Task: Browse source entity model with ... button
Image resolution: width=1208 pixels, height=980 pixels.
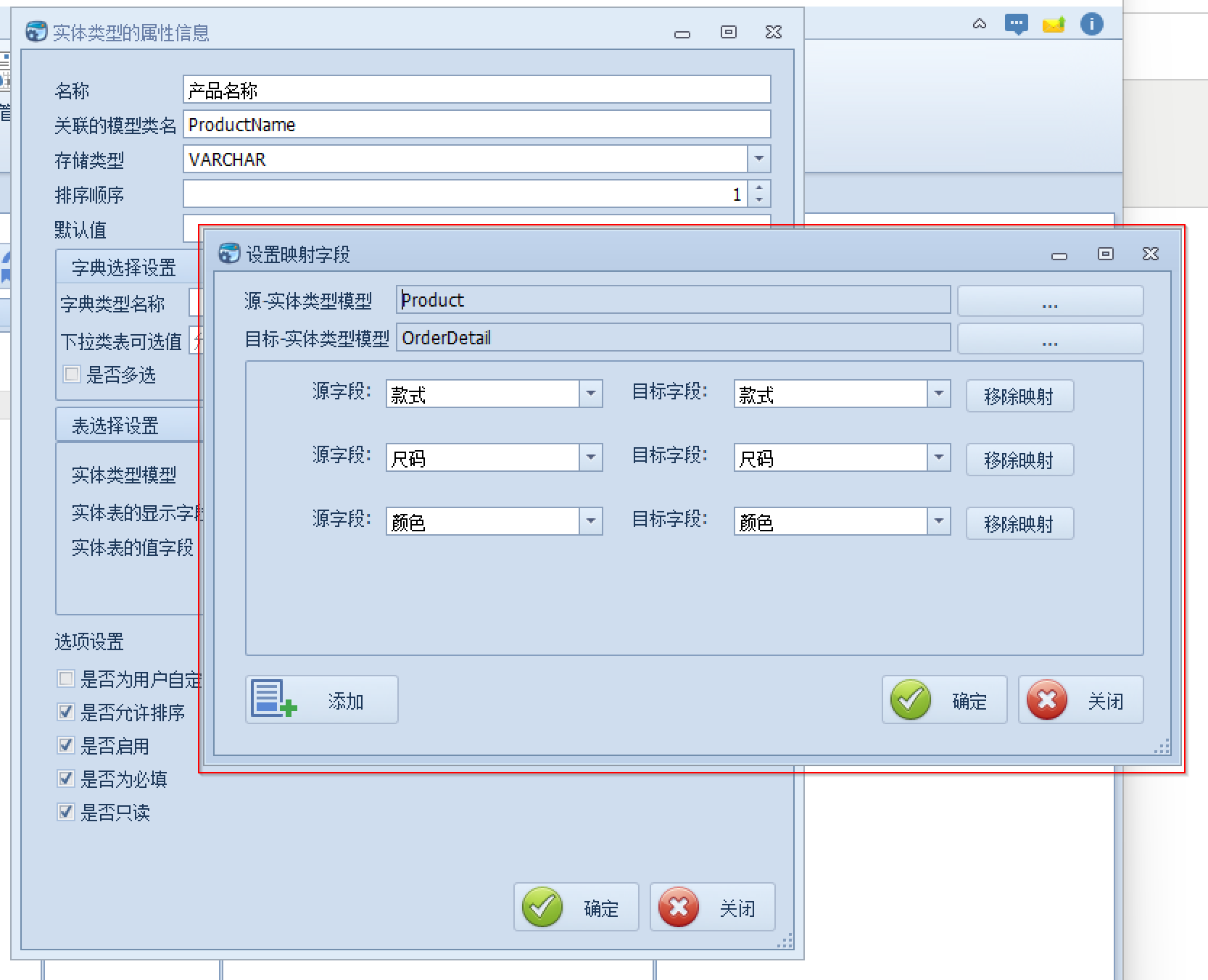Action: (1049, 301)
